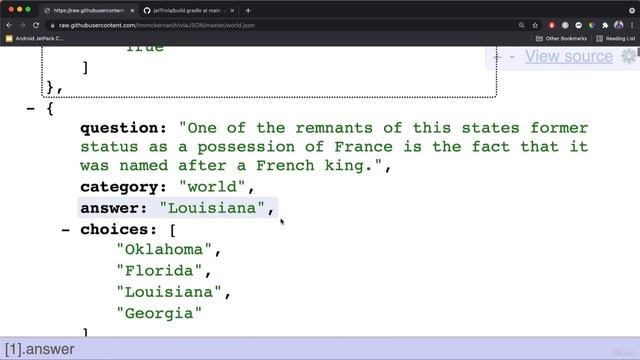Image resolution: width=640 pixels, height=360 pixels.
Task: Open the Chrome three-dot menu
Action: (632, 25)
